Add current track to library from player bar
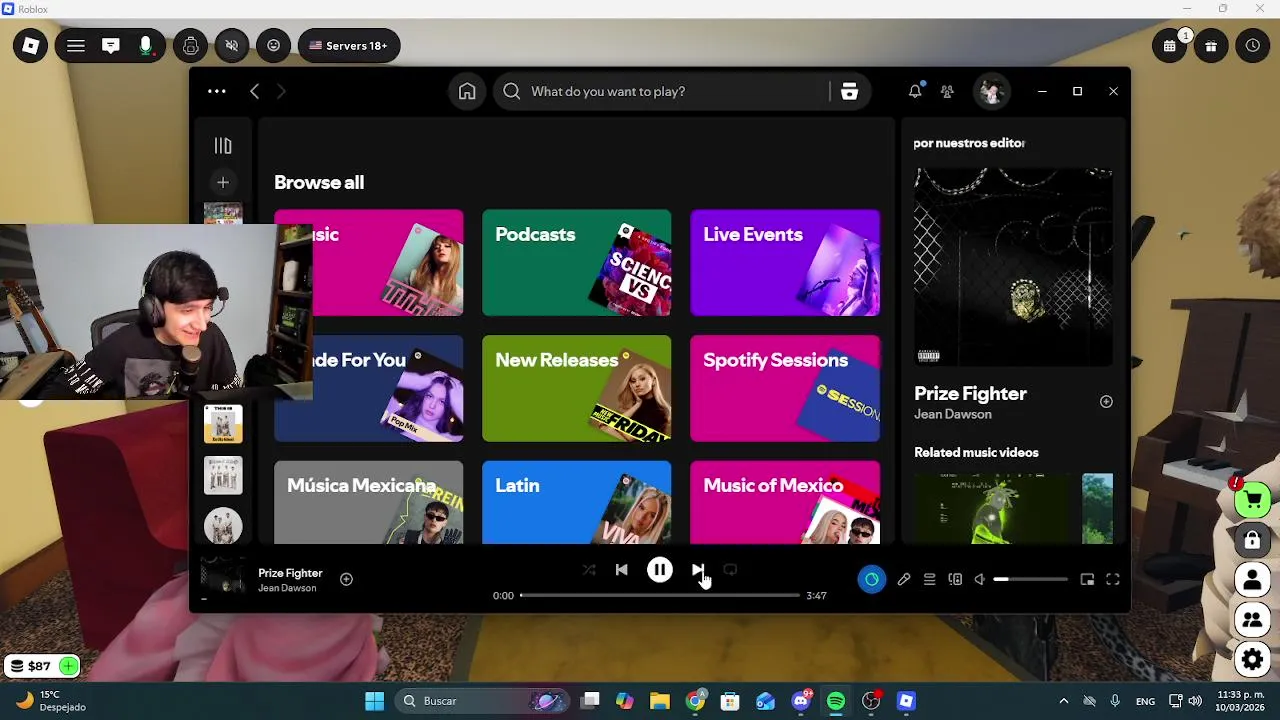 coord(346,579)
